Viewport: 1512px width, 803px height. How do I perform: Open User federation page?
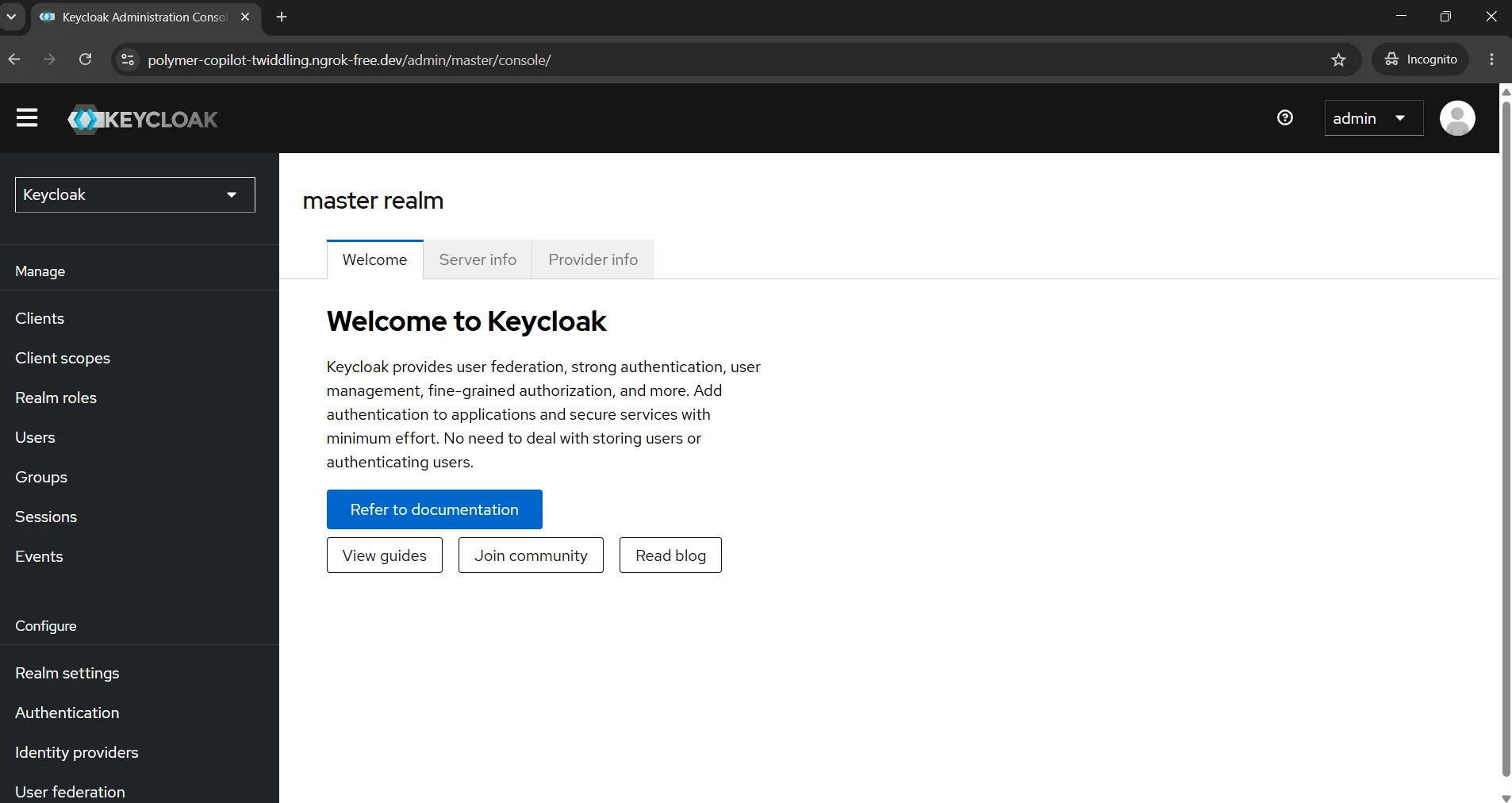pos(70,791)
